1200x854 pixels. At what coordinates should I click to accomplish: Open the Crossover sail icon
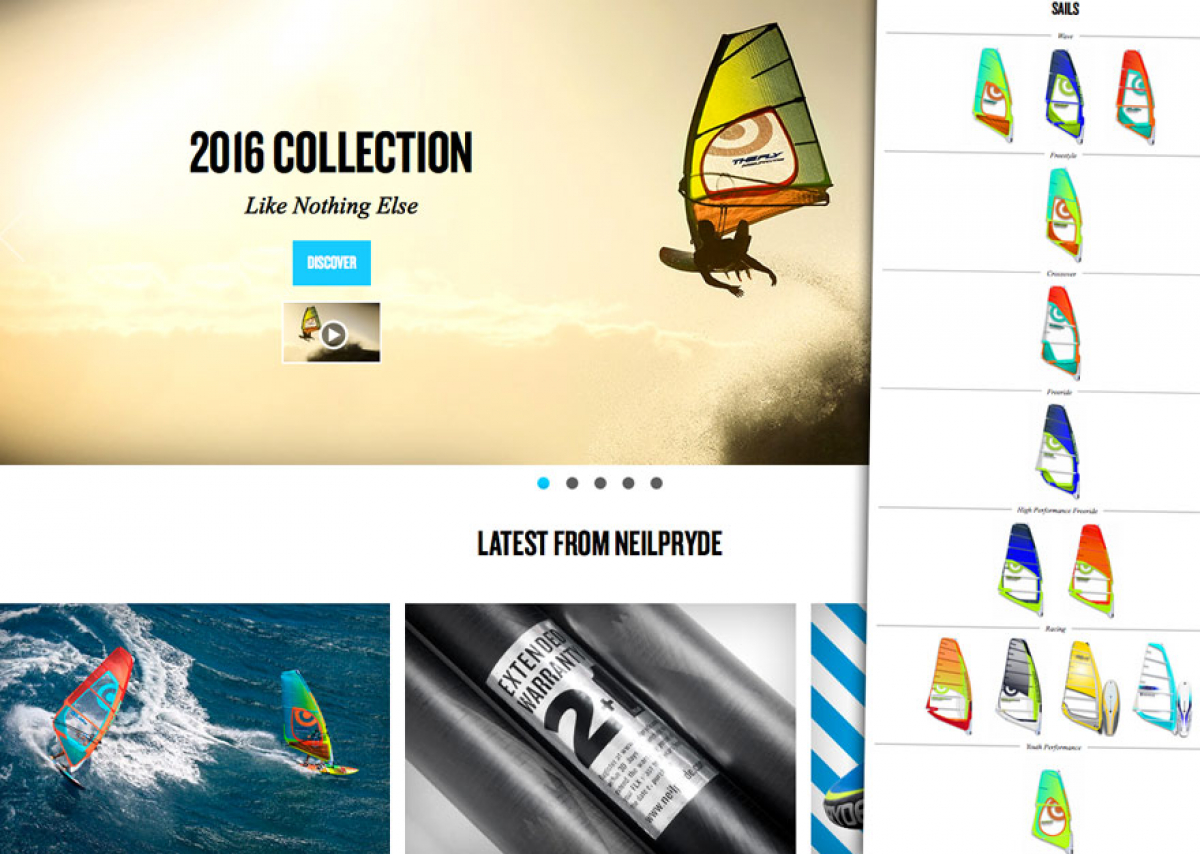coord(1060,332)
